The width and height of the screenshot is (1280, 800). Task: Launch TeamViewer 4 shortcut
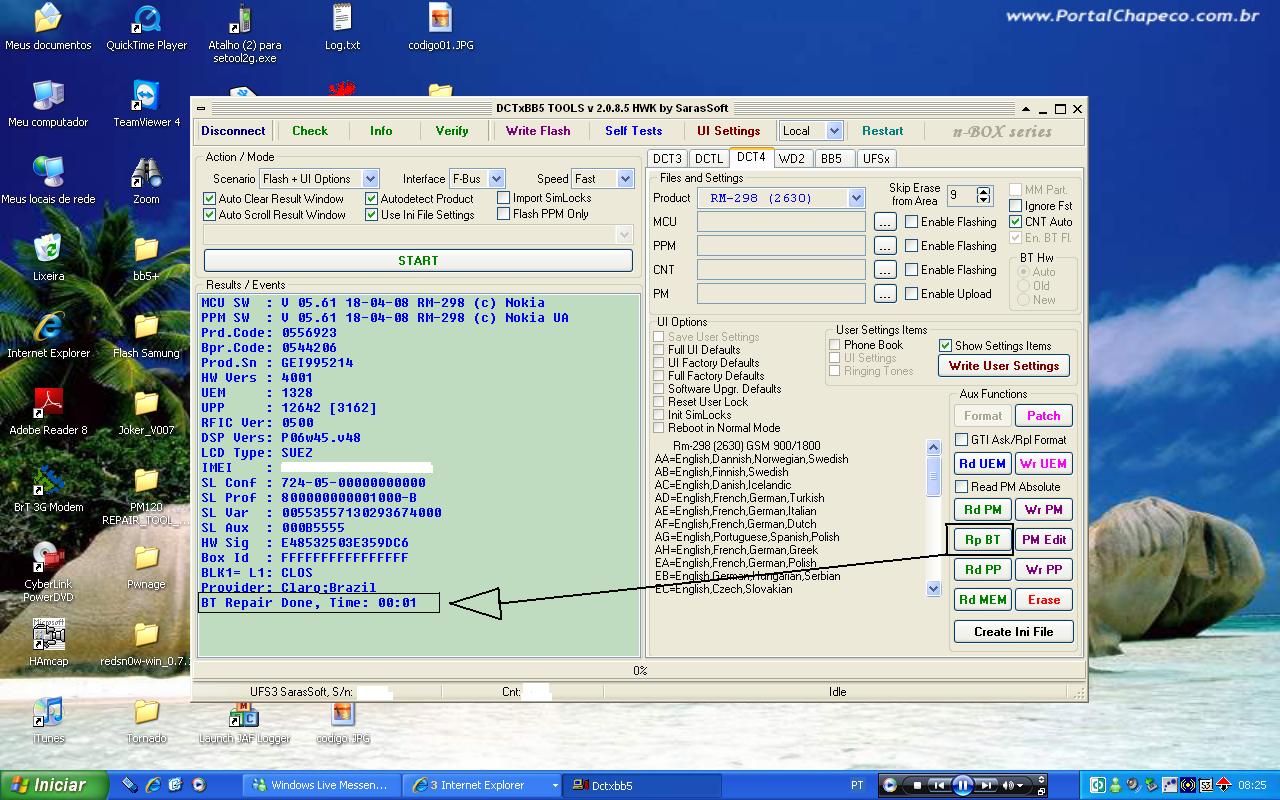tap(147, 104)
